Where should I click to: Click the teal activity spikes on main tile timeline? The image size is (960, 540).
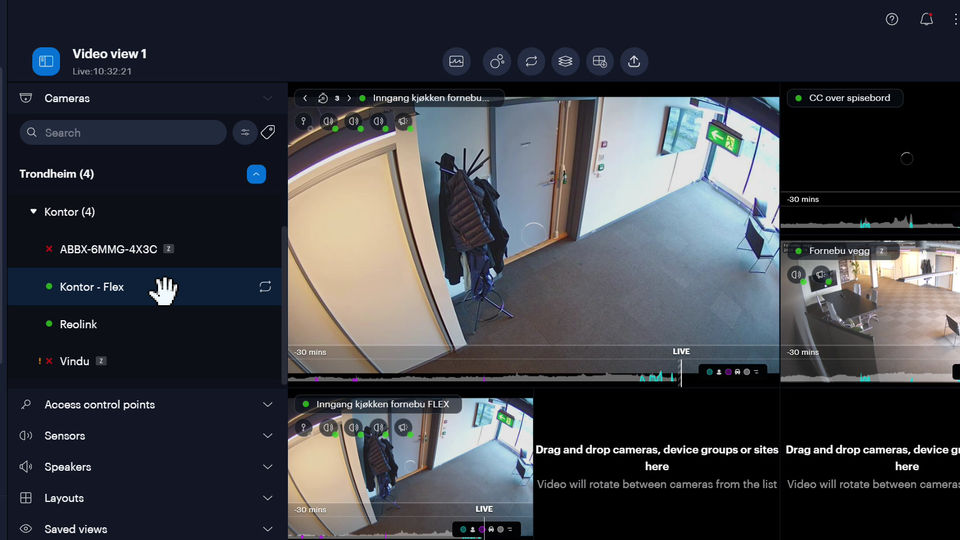click(x=656, y=377)
